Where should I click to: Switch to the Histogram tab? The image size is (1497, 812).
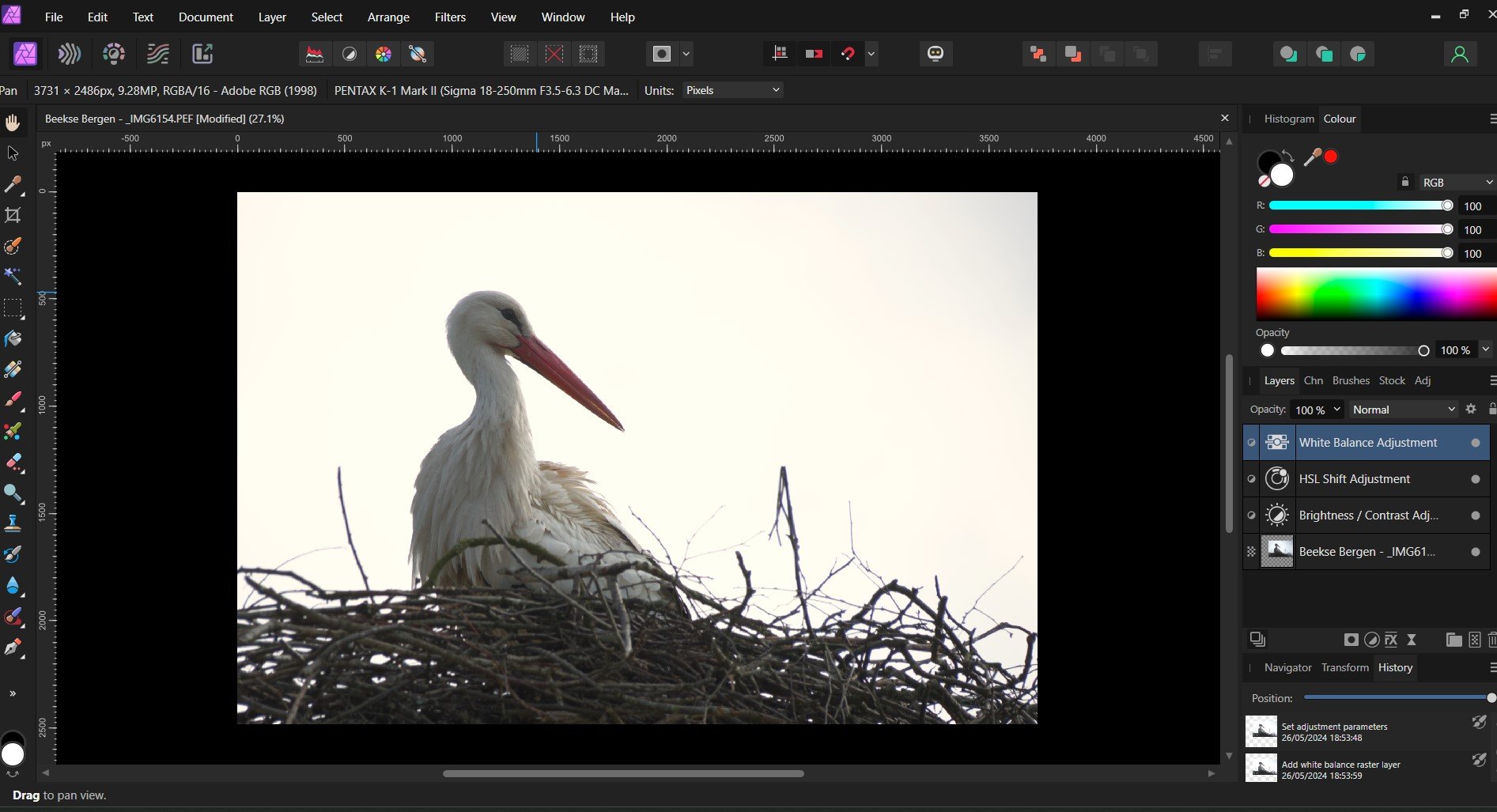click(x=1289, y=119)
